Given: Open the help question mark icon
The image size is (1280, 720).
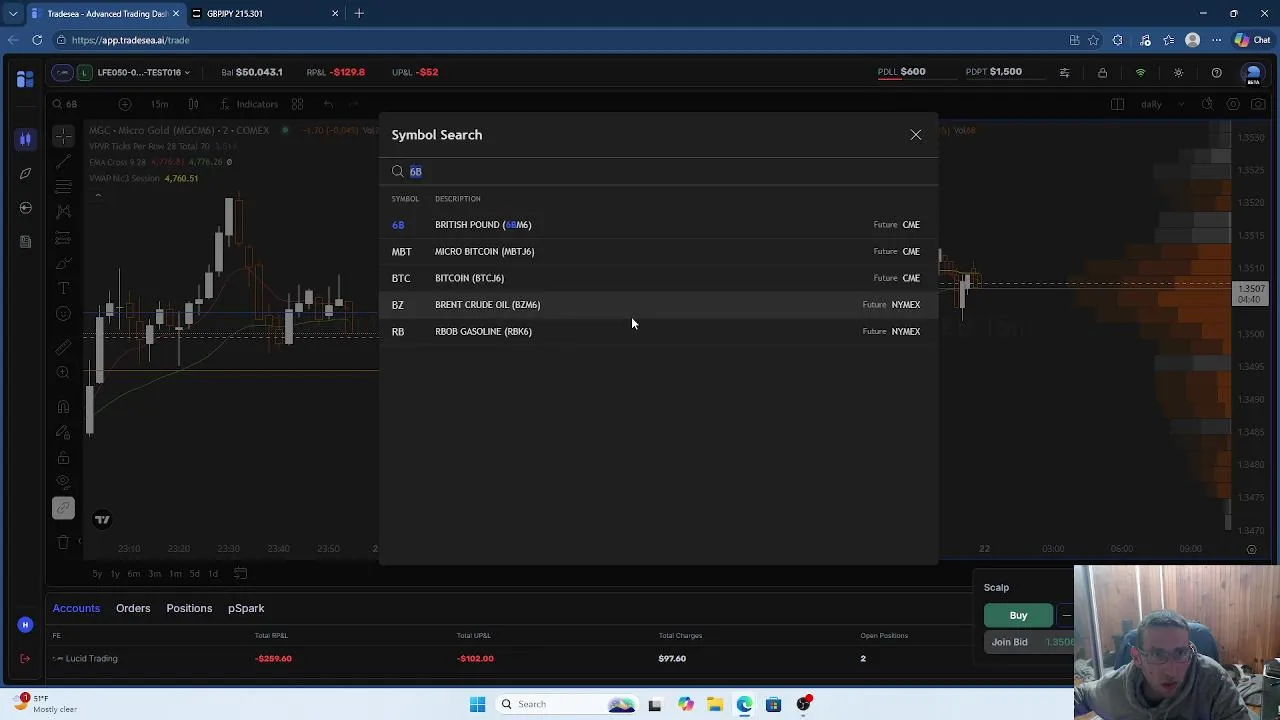Looking at the screenshot, I should point(1216,72).
